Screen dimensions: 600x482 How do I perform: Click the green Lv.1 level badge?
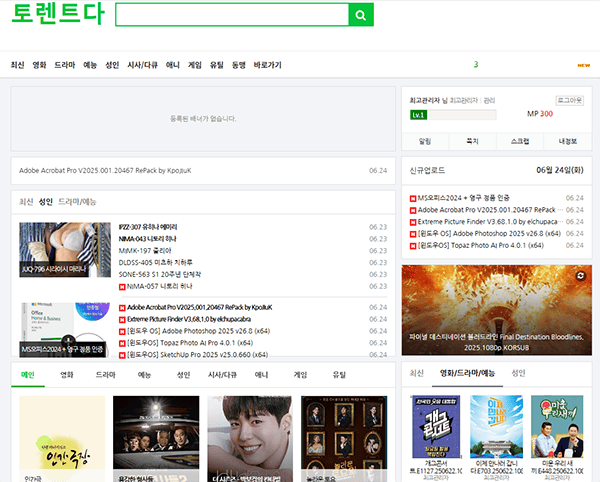418,115
